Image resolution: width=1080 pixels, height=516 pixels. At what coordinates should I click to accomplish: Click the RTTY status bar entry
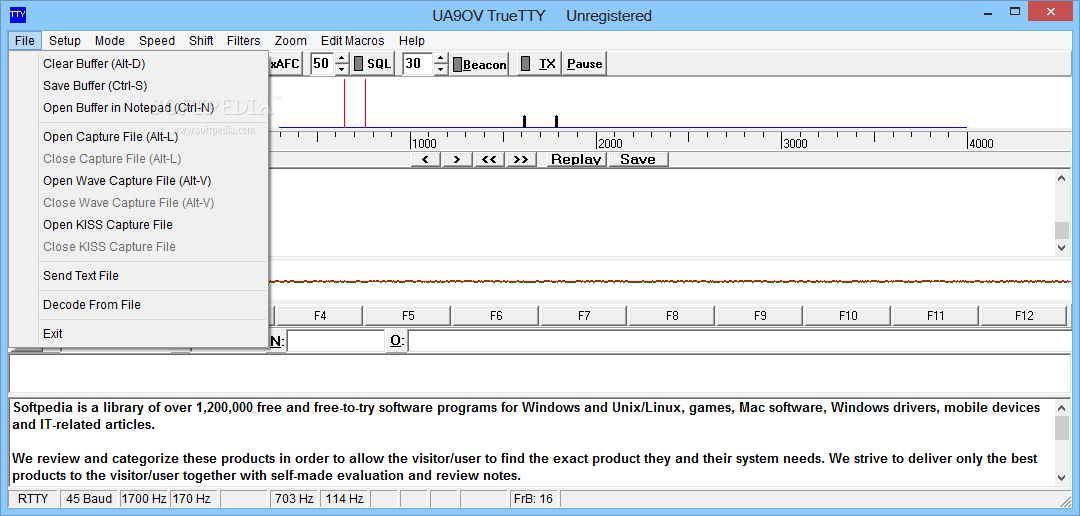[x=33, y=499]
